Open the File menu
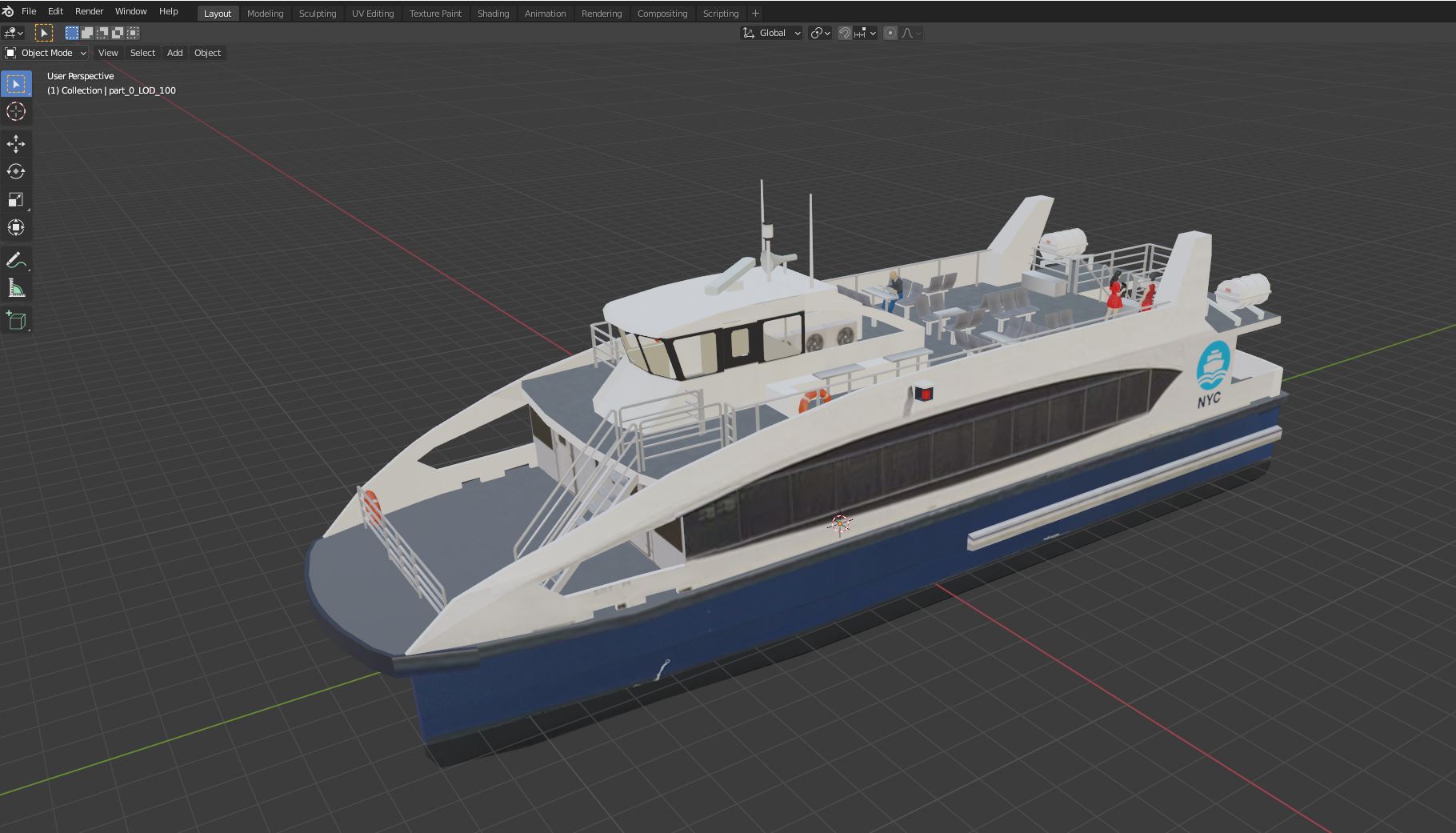The image size is (1456, 833). point(29,11)
